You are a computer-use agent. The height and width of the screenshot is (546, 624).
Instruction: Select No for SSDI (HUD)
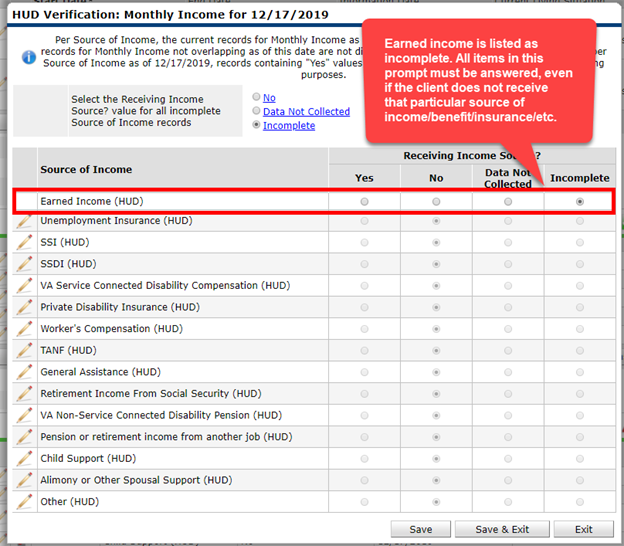click(x=436, y=264)
